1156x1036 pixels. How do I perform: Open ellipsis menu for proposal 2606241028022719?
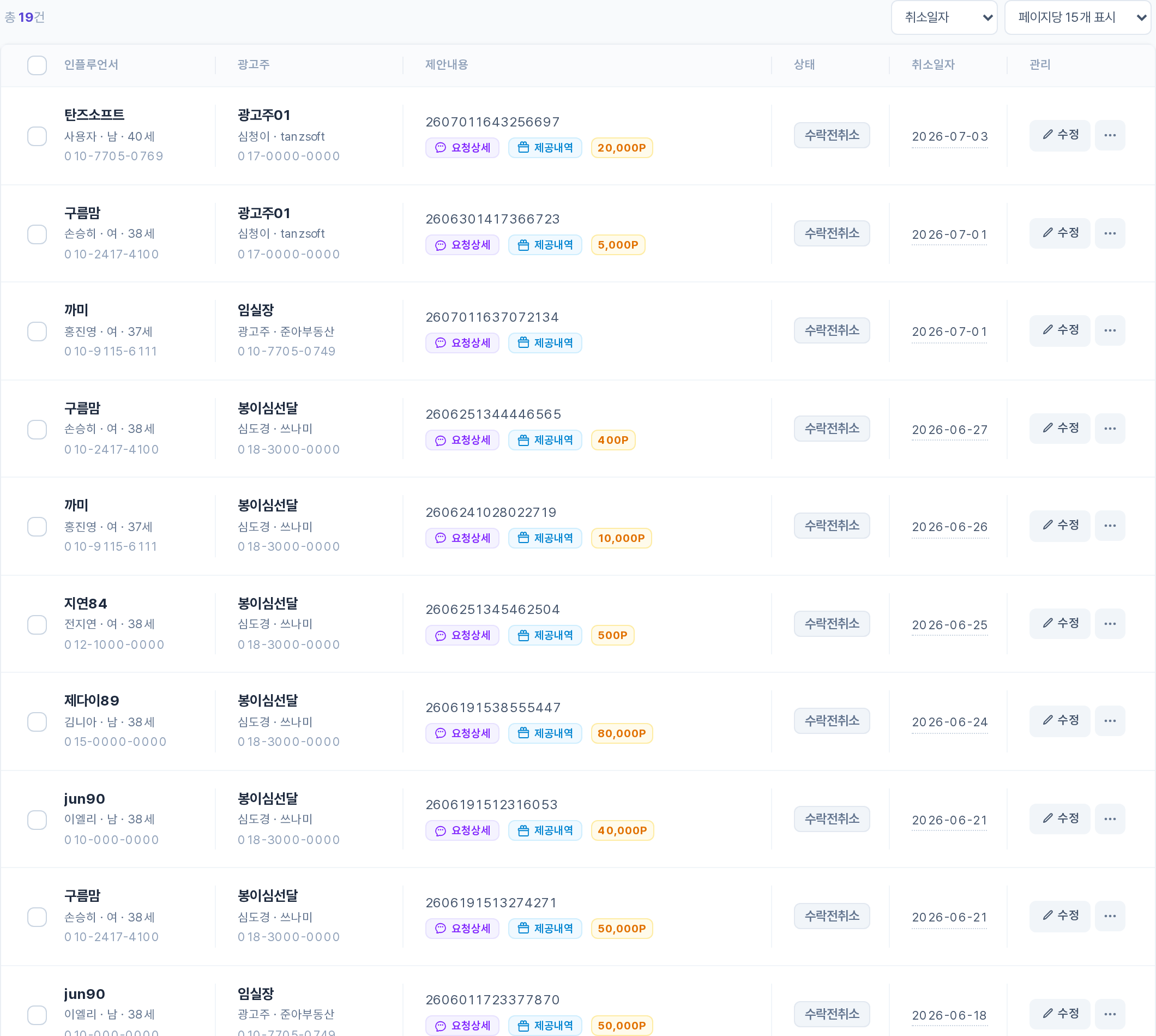[1109, 526]
